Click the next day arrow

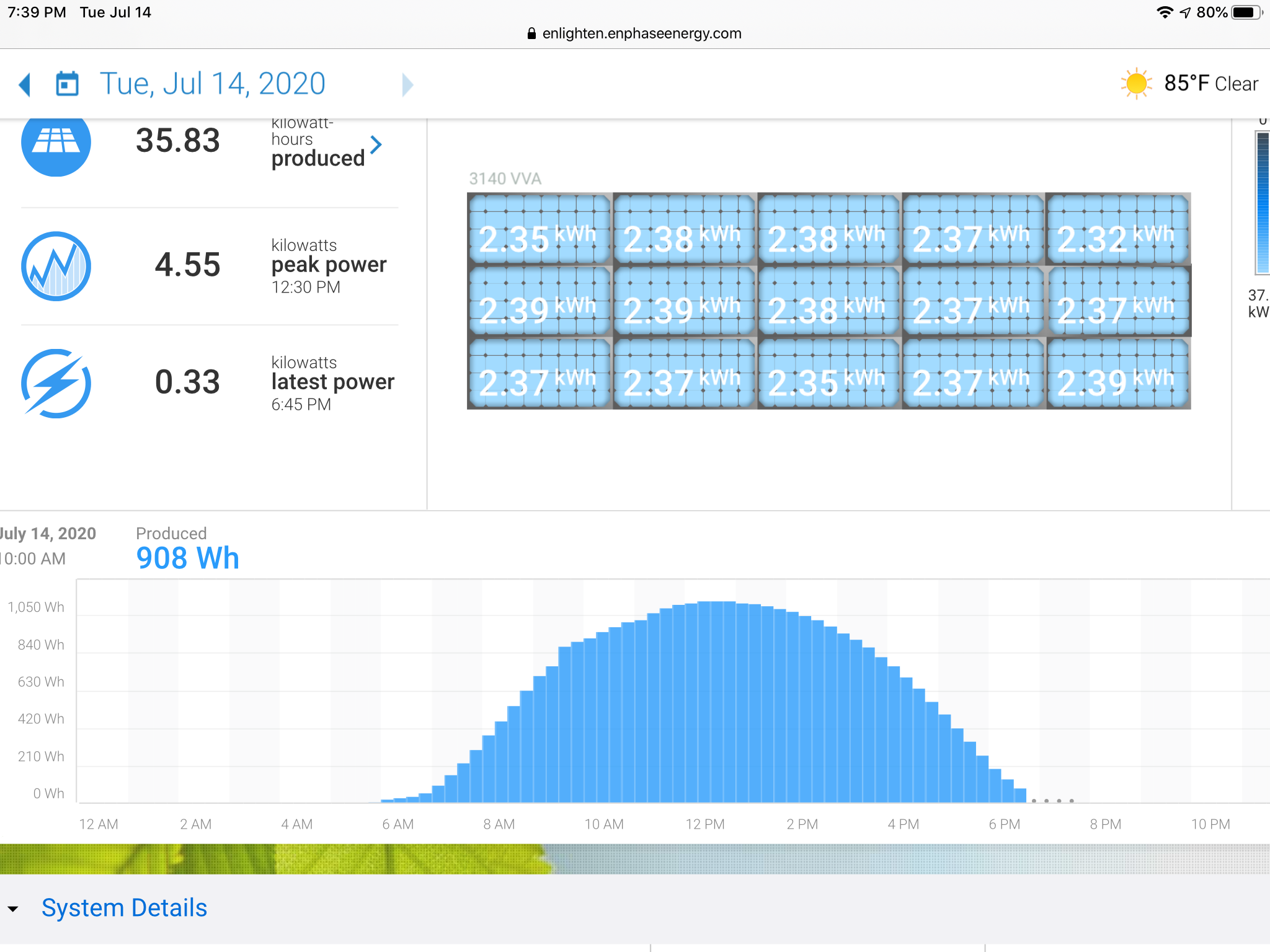pyautogui.click(x=407, y=84)
